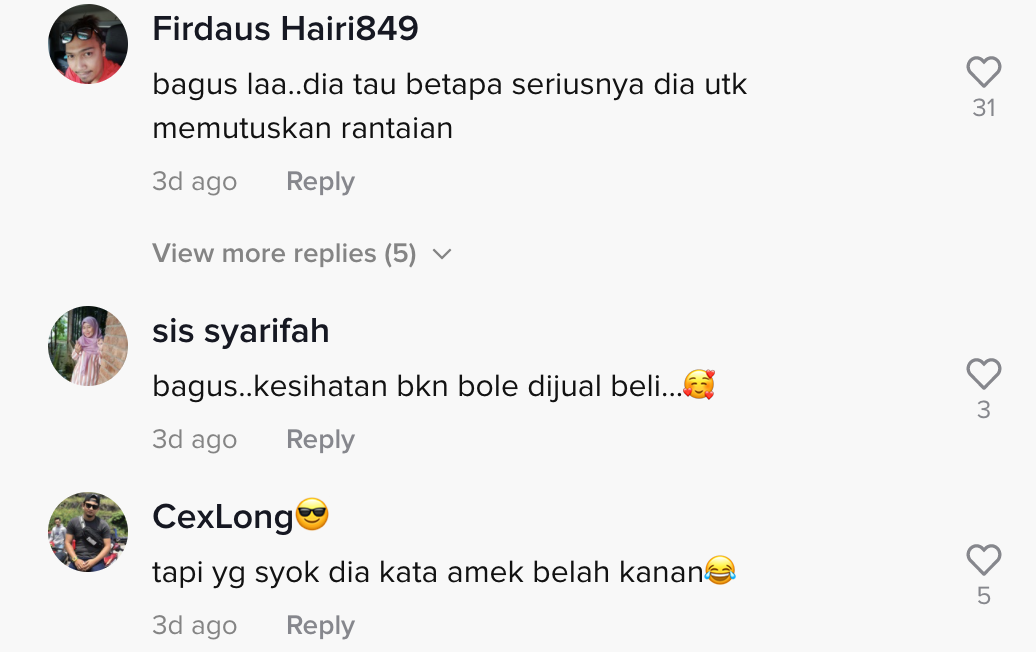The width and height of the screenshot is (1036, 652).
Task: Like CexLong's comment using the heart icon
Action: pos(984,560)
